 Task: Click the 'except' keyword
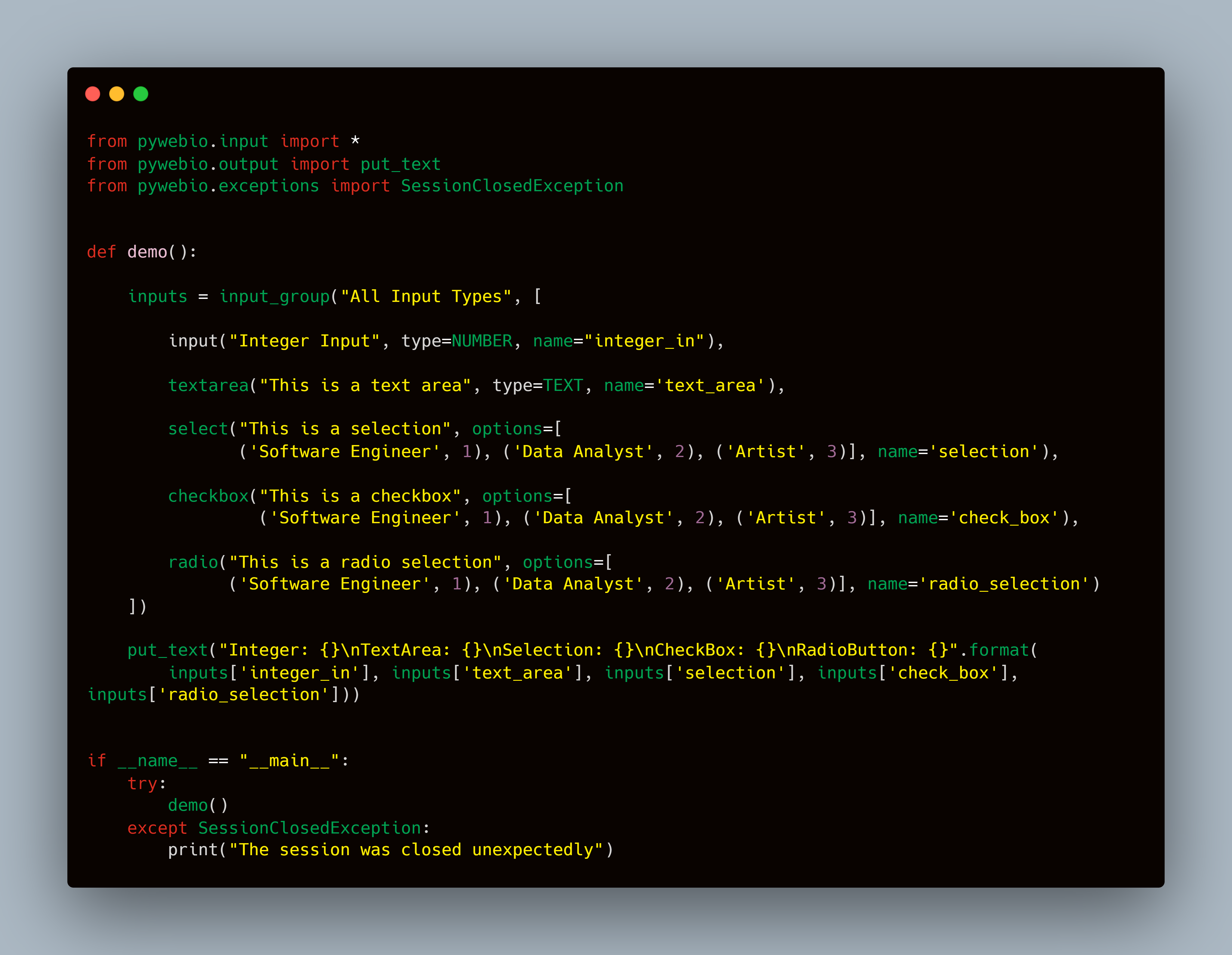[157, 828]
